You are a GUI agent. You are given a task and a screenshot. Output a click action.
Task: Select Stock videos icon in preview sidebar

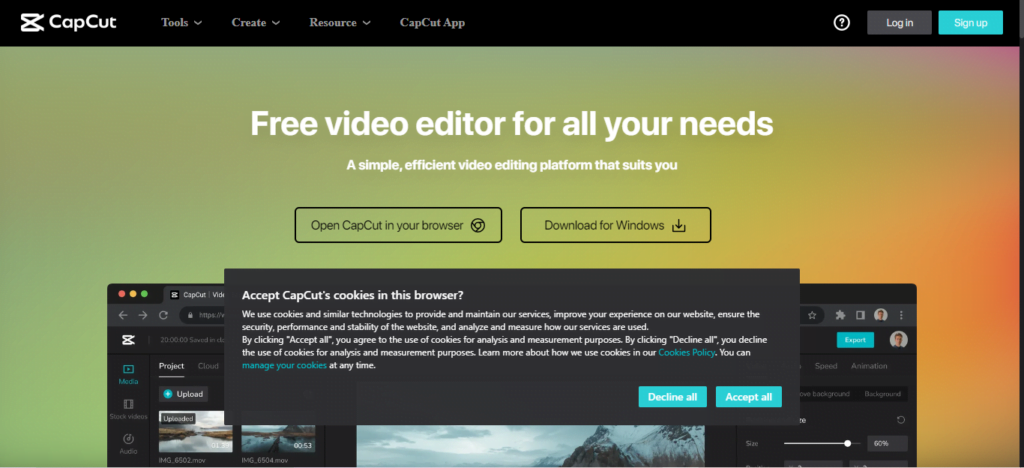coord(129,404)
